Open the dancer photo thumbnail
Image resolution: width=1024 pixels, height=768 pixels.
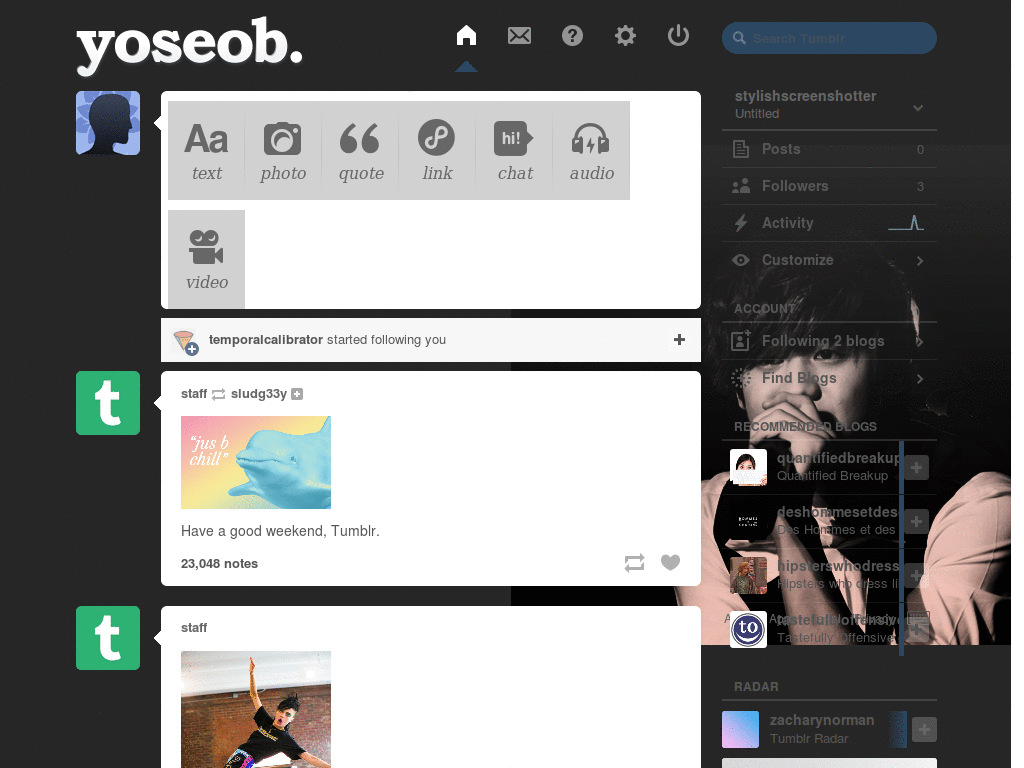pyautogui.click(x=255, y=709)
